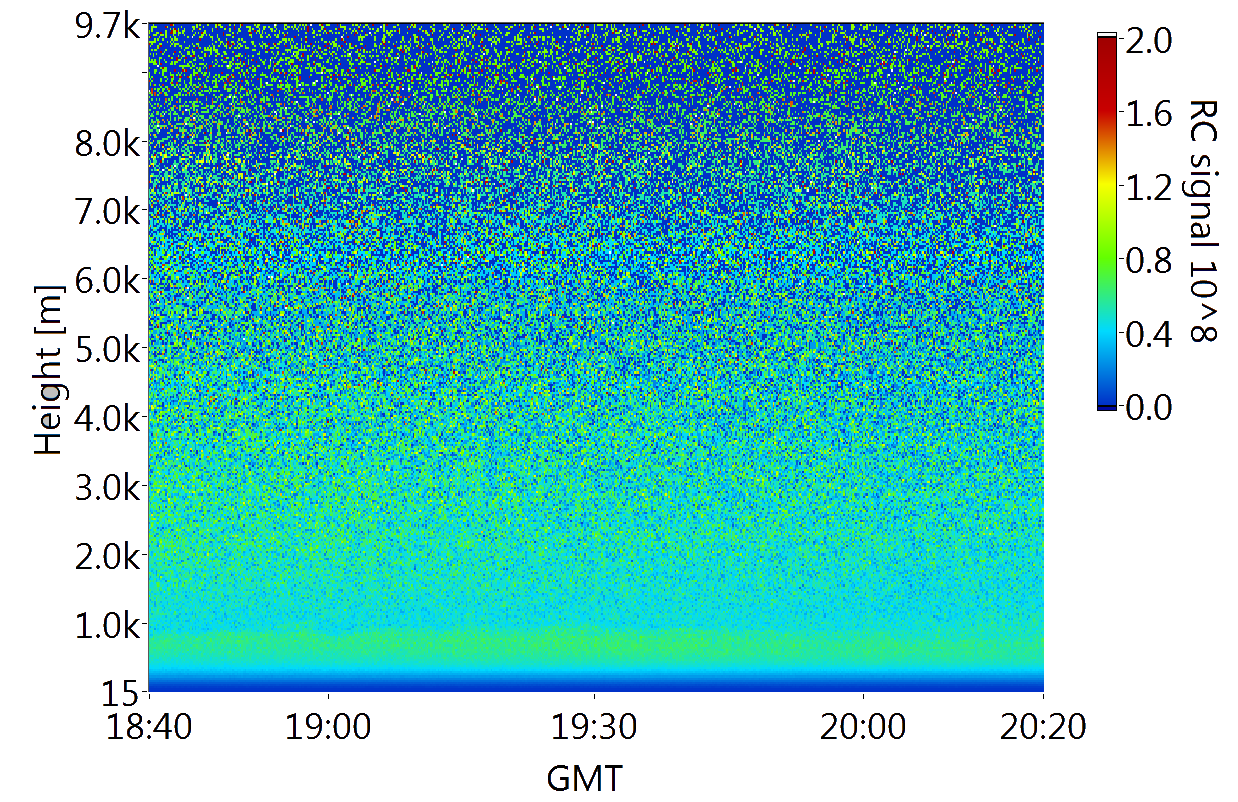
Task: Select the 20:00 time tick label
Action: [x=863, y=728]
